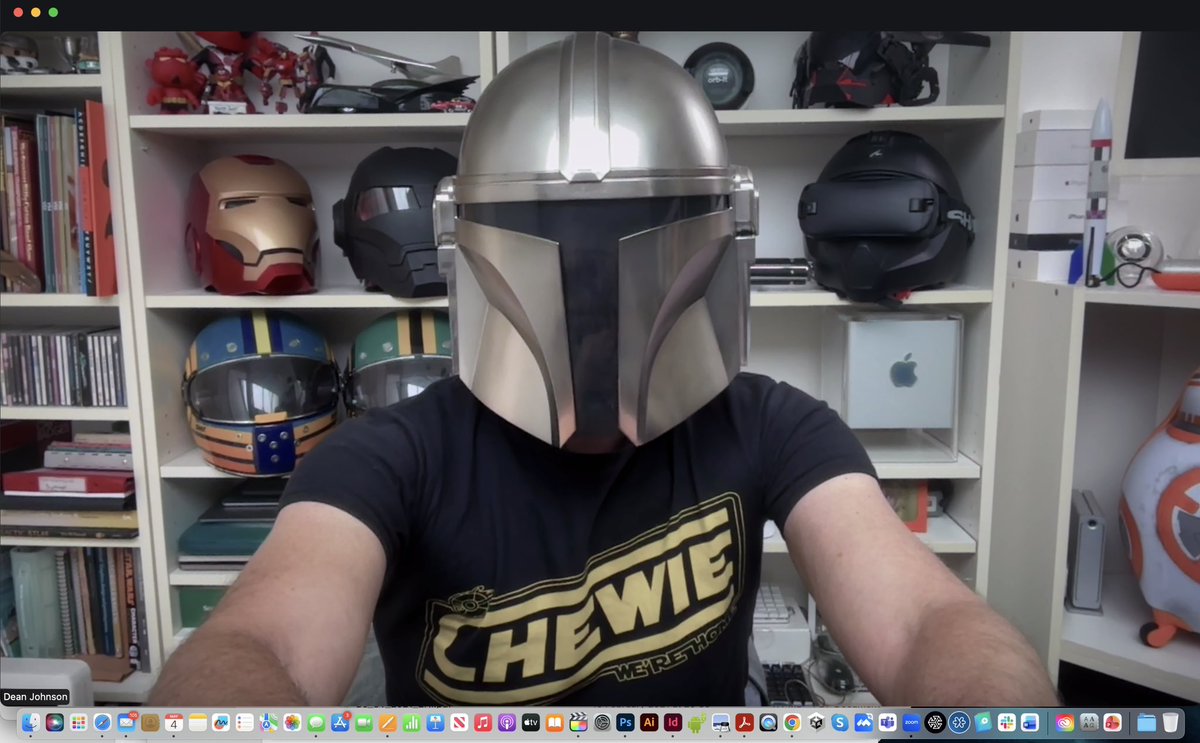
Task: Open Unity from the dock
Action: [816, 722]
